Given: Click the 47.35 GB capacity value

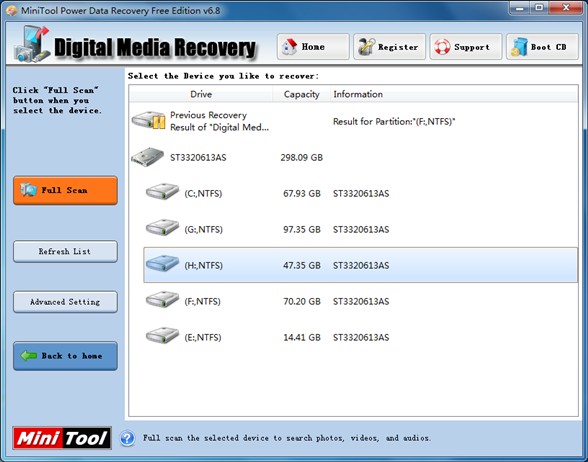Looking at the screenshot, I should pyautogui.click(x=302, y=266).
